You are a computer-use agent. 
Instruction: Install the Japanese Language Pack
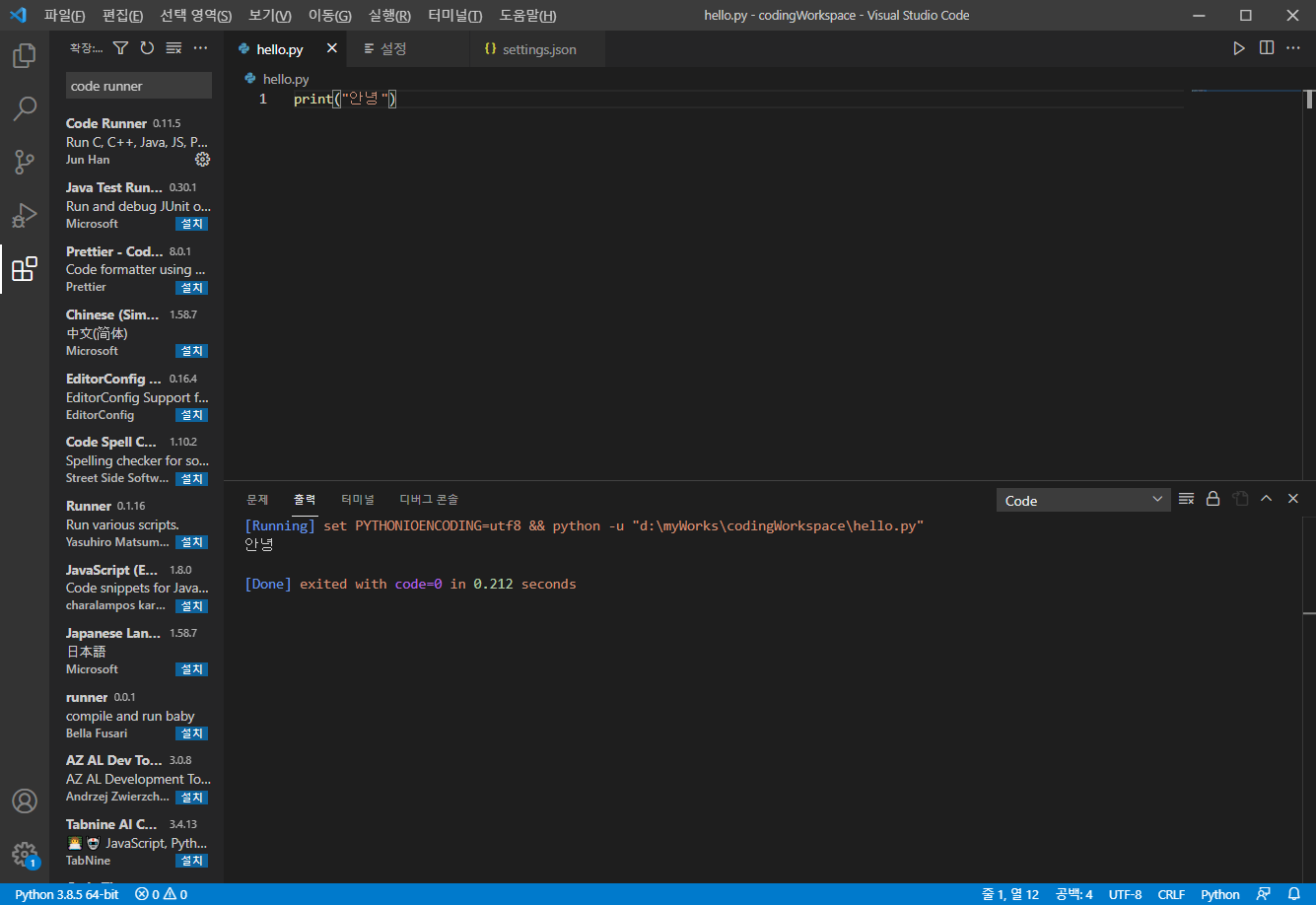pyautogui.click(x=191, y=669)
